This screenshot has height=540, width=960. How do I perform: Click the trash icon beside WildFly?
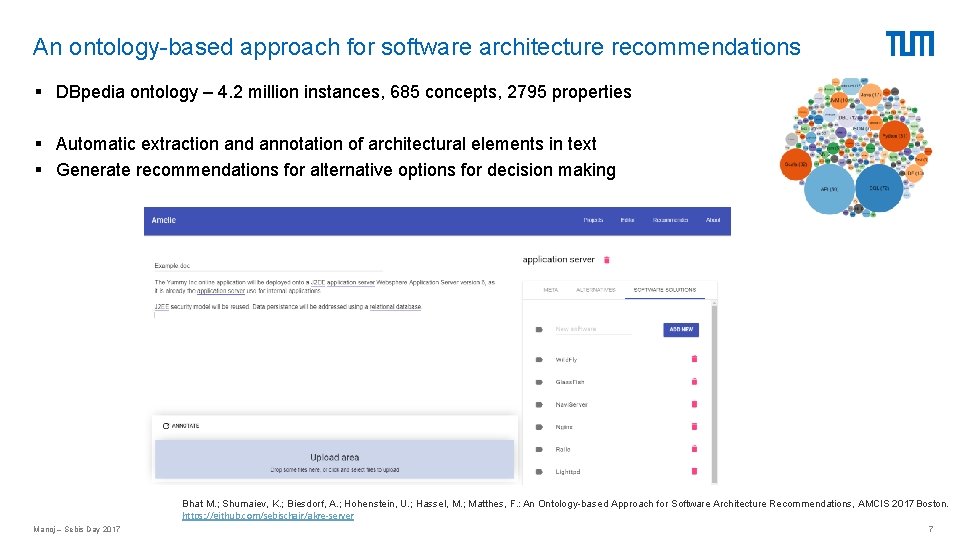pyautogui.click(x=694, y=359)
